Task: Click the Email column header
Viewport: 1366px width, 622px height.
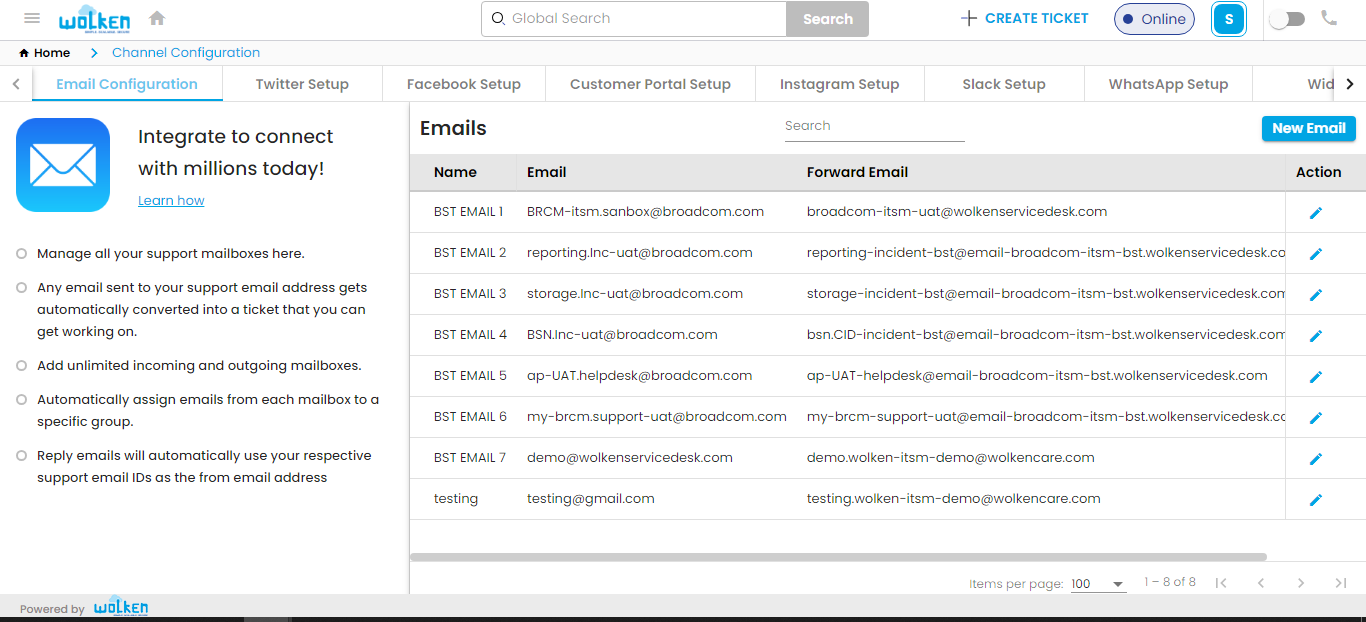Action: tap(547, 172)
